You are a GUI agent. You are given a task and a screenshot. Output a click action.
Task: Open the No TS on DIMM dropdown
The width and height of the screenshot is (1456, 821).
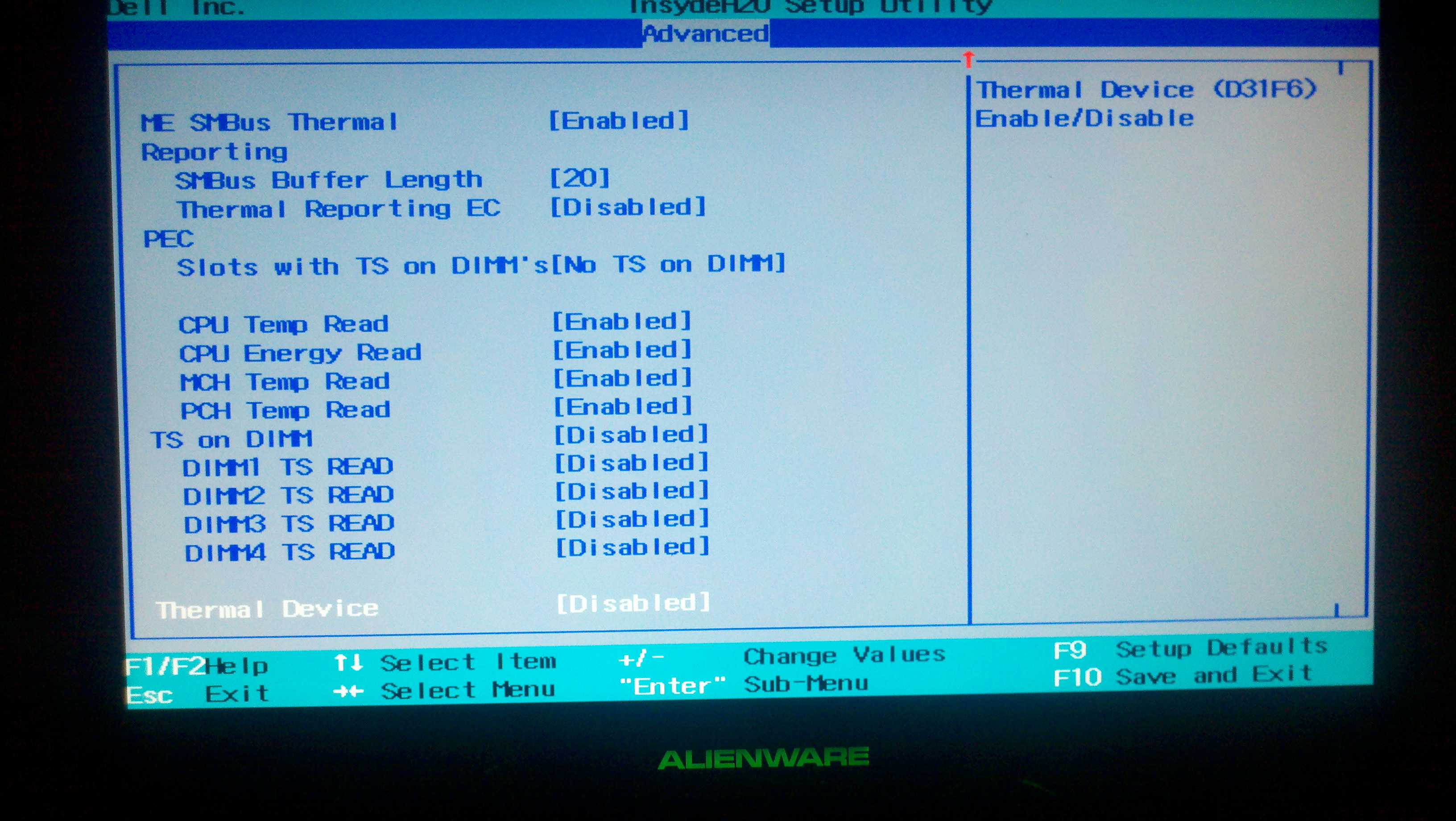pyautogui.click(x=668, y=264)
